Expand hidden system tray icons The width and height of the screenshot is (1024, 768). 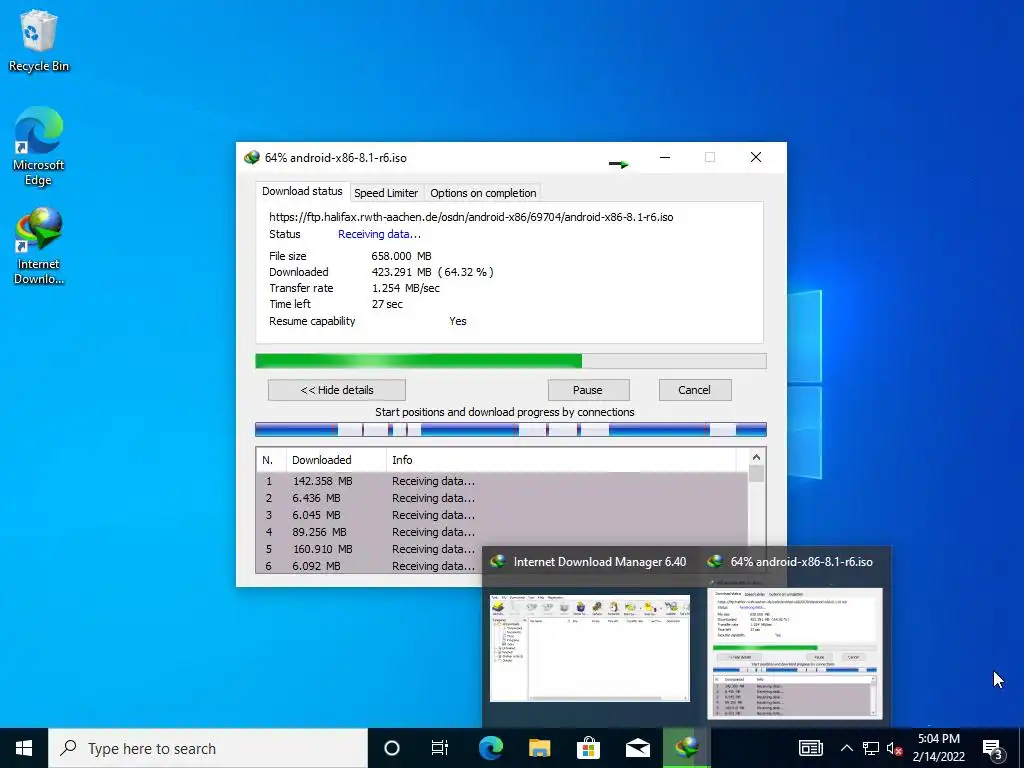click(846, 748)
